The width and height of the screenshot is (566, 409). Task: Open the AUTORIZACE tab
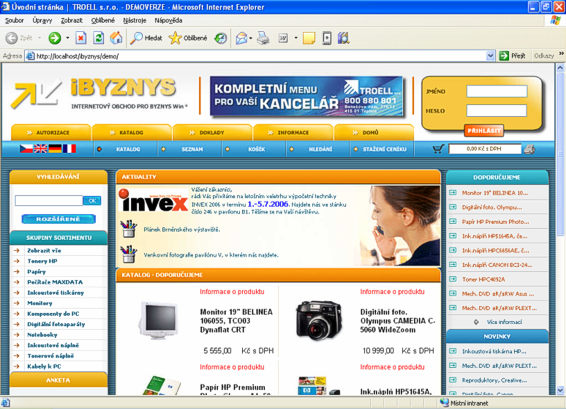click(51, 132)
